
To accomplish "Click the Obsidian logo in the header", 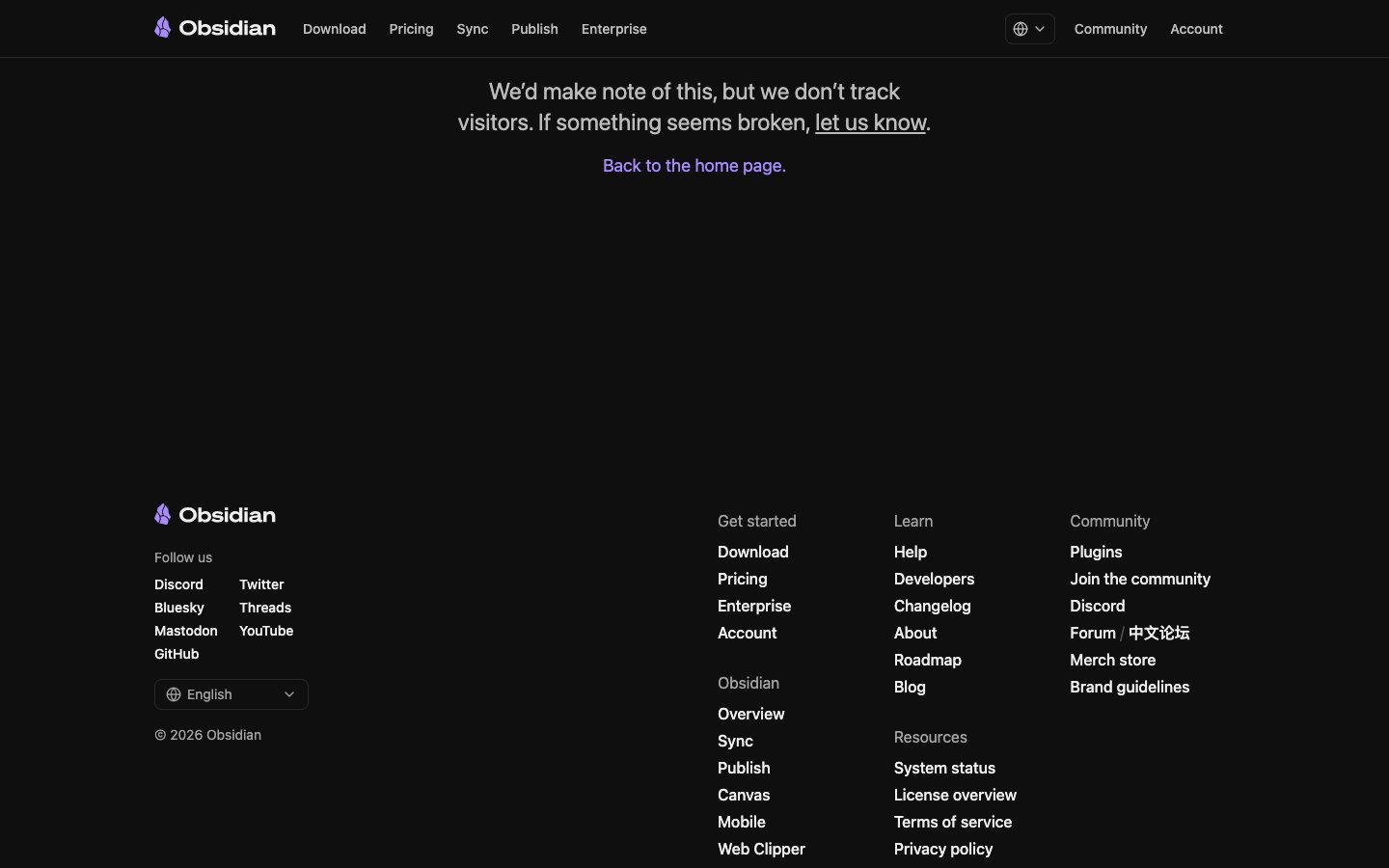I will point(214,28).
